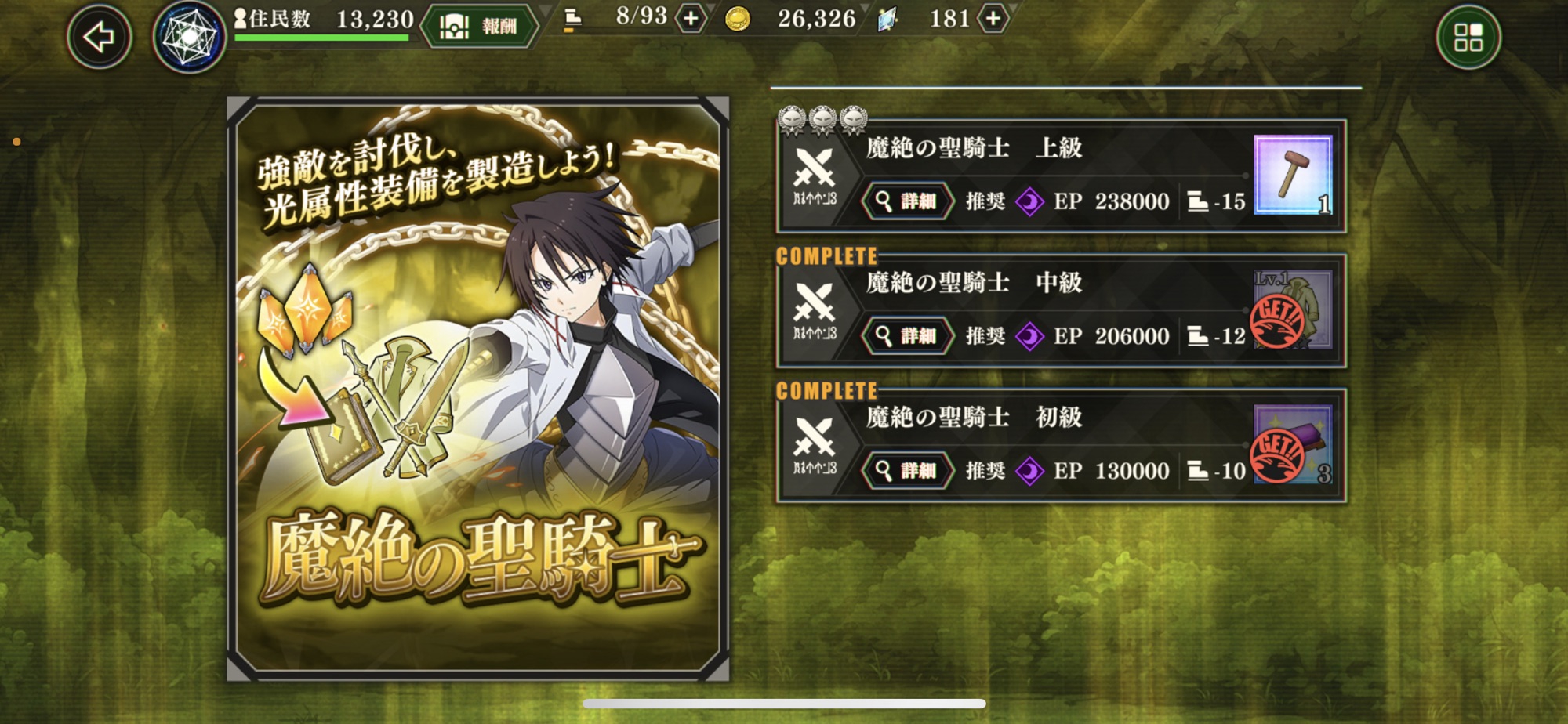This screenshot has height=724, width=1568.
Task: Add stamina with the plus next to 8/93
Action: [690, 19]
